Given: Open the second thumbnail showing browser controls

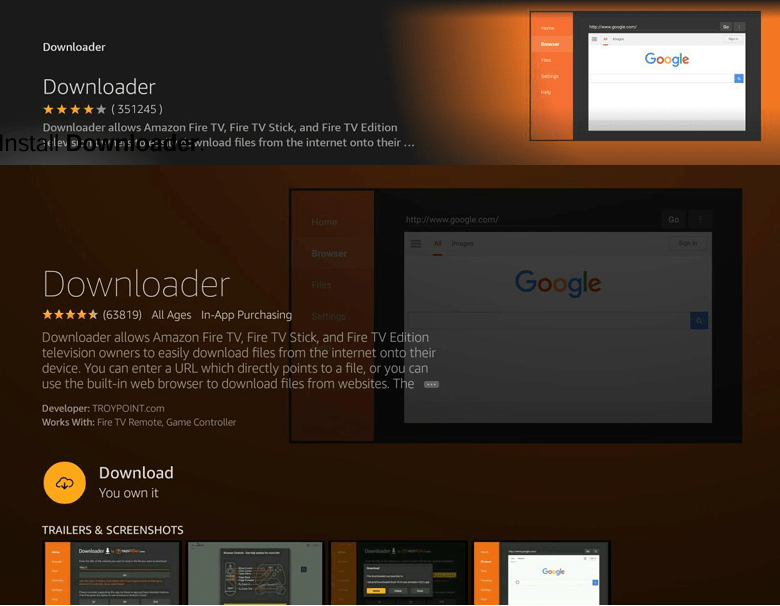Looking at the screenshot, I should [255, 573].
